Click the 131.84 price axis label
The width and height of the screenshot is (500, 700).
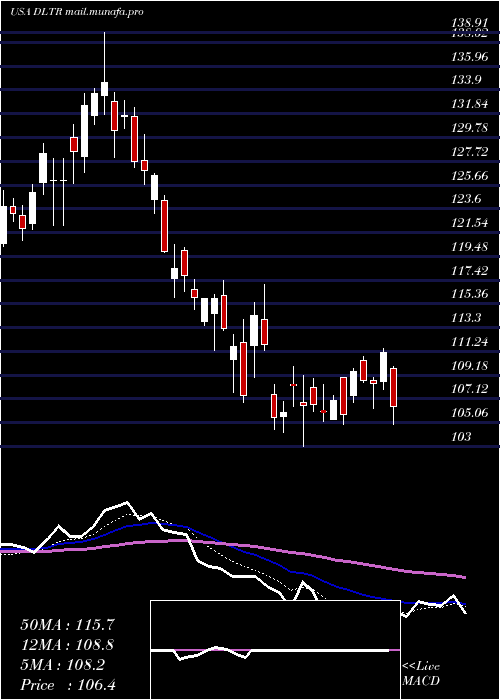point(472,104)
